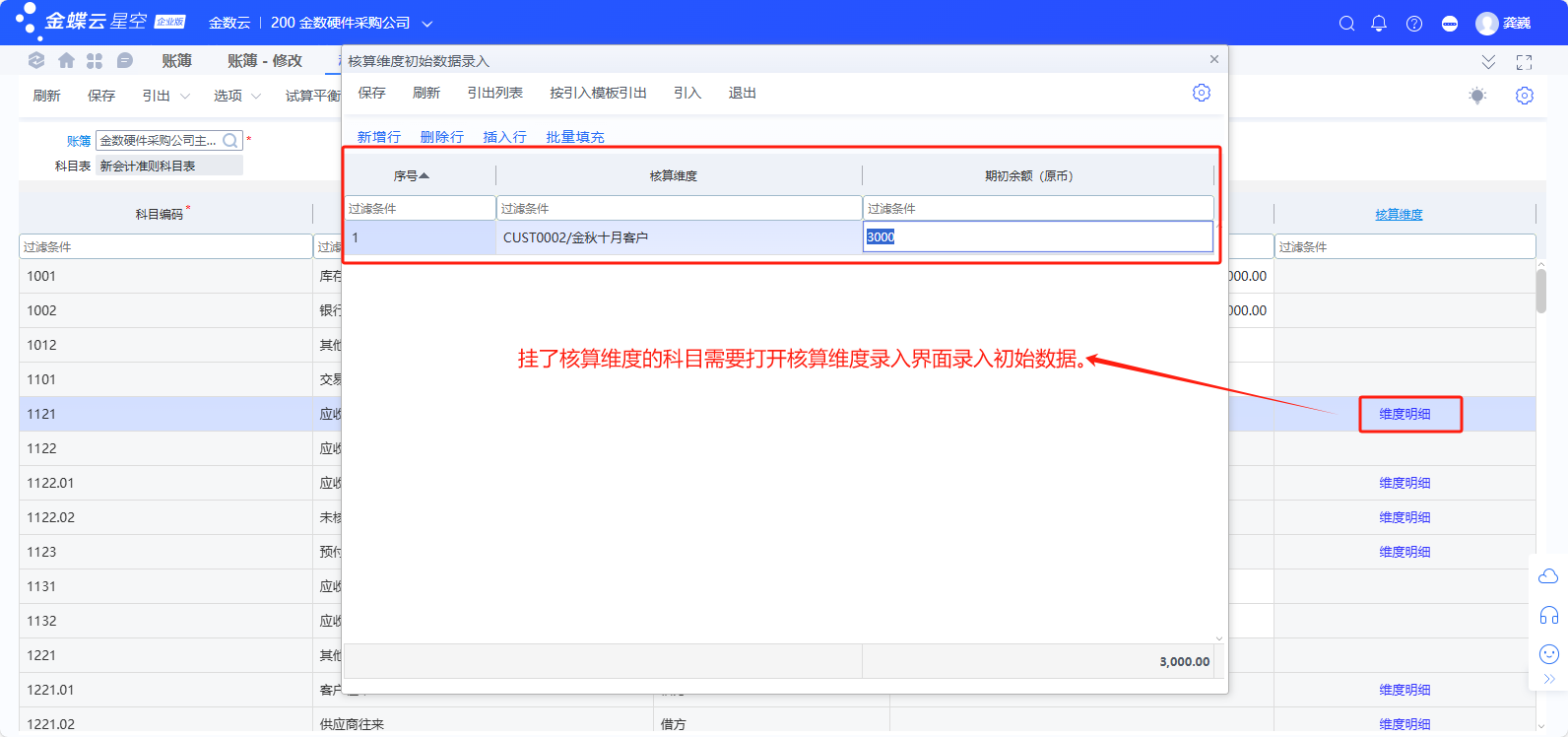Click the 科目编码 filter field
1568x737 pixels.
click(x=165, y=246)
